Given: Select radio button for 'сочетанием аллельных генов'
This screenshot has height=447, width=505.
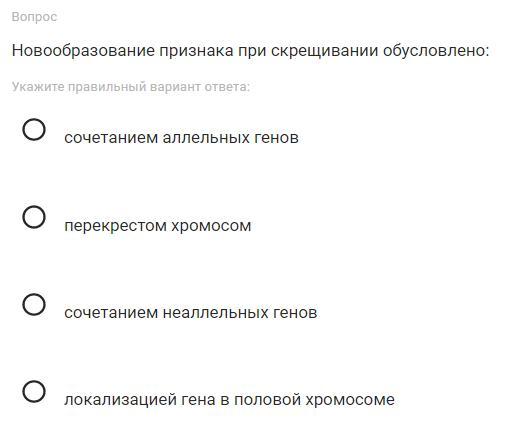Looking at the screenshot, I should pos(34,129).
